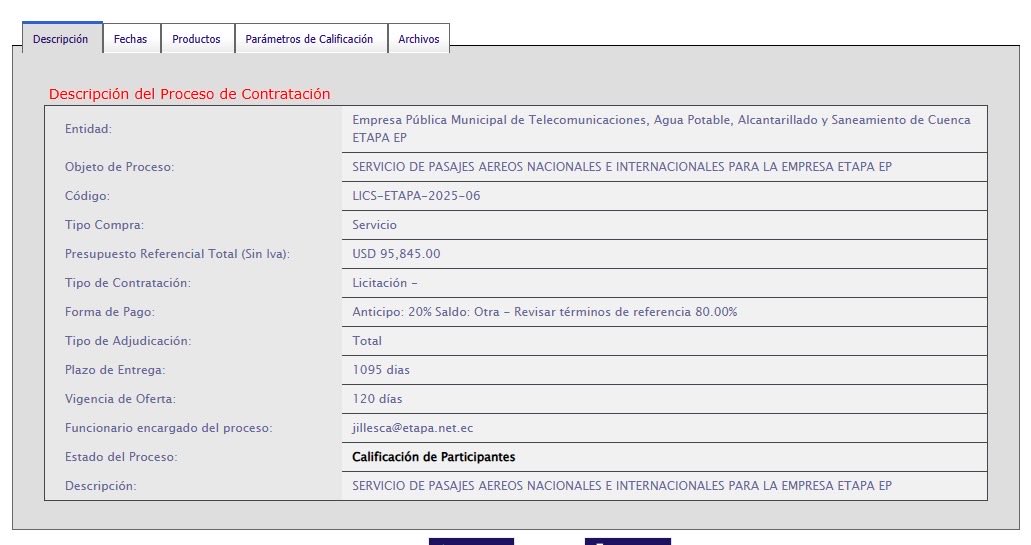Click the Descripción row value text
Viewport: 1031px width, 545px height.
621,486
